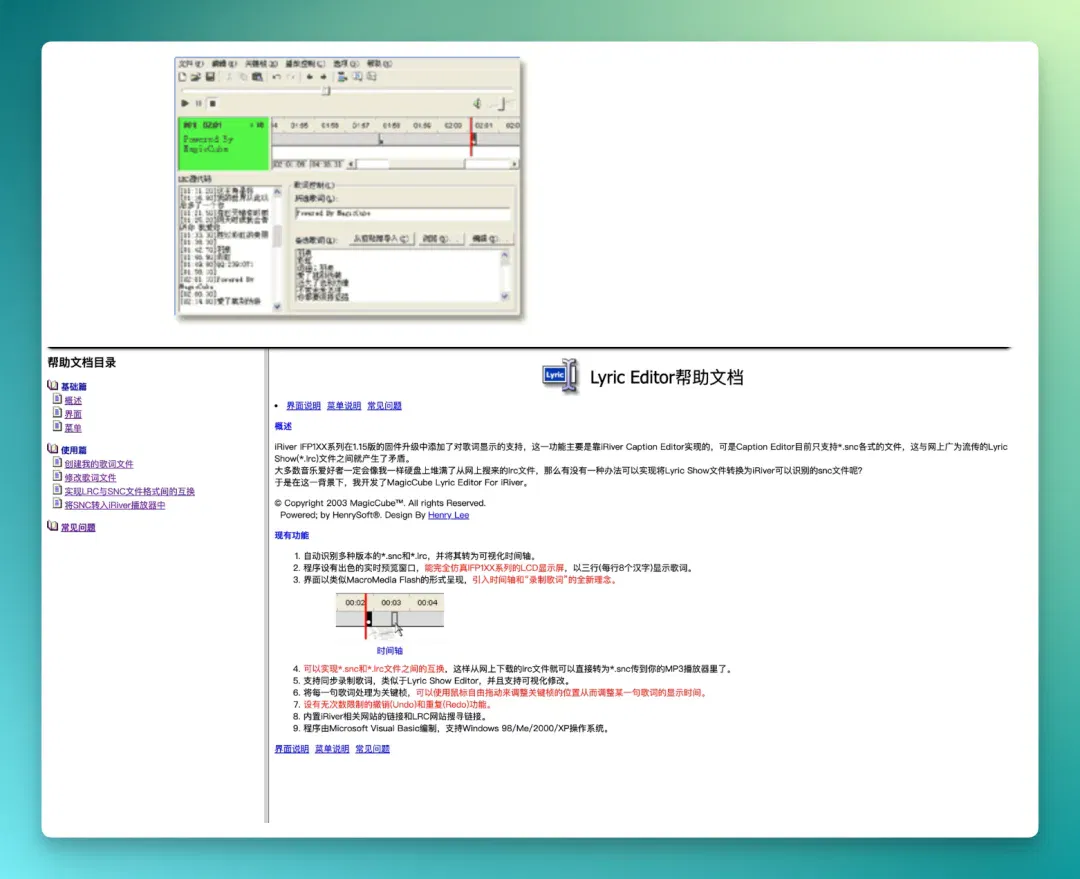Open the 常见问题 entry in the help contents tree
The image size is (1080, 879).
click(78, 528)
